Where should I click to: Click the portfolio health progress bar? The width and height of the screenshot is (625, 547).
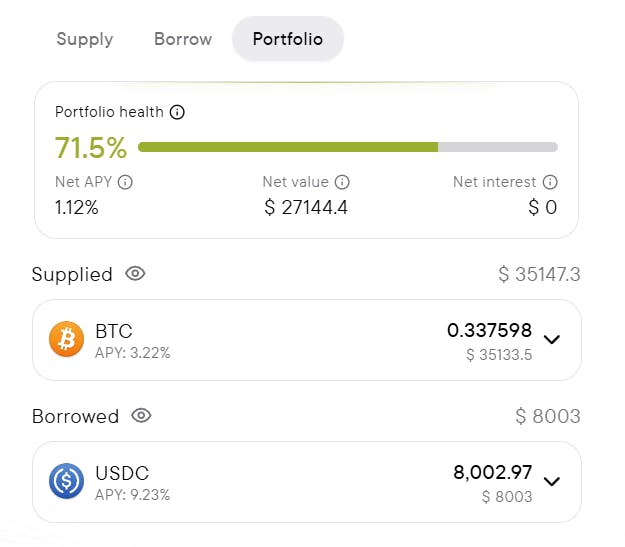(347, 147)
